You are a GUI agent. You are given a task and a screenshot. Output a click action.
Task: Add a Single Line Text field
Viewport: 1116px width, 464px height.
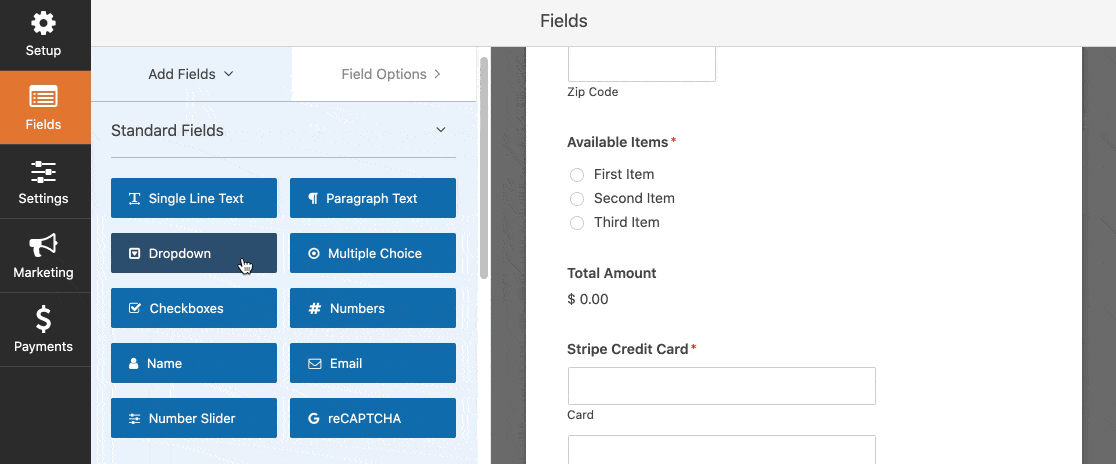pos(194,198)
